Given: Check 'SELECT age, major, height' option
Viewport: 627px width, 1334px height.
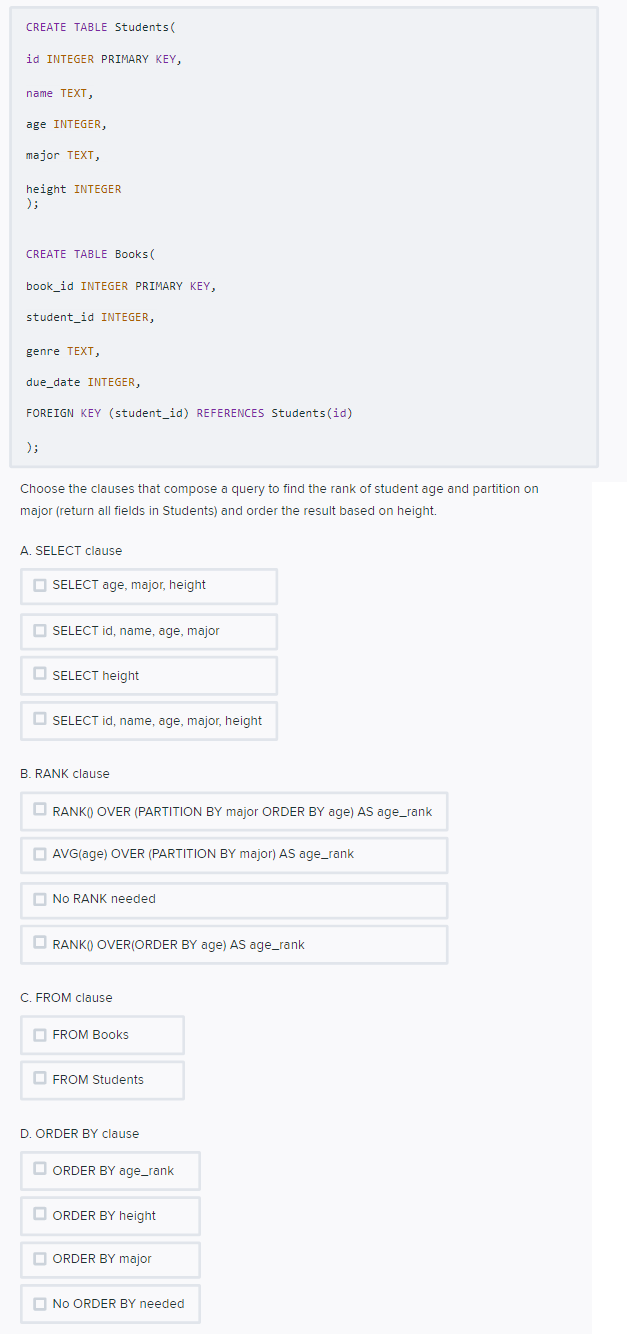Looking at the screenshot, I should pyautogui.click(x=40, y=585).
